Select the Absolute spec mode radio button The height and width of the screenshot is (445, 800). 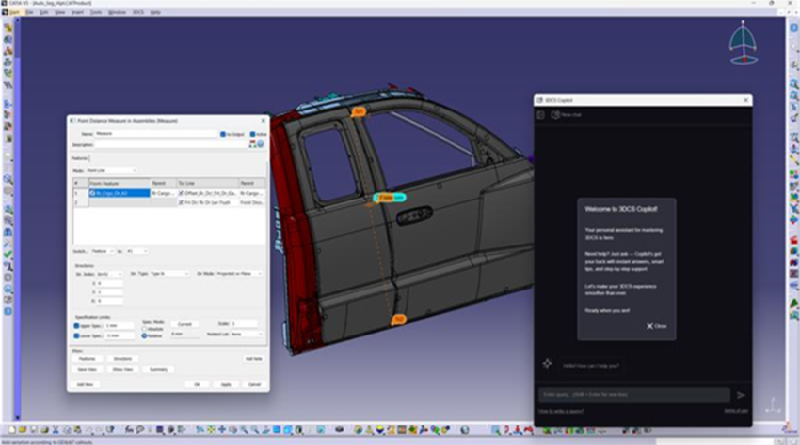(144, 329)
